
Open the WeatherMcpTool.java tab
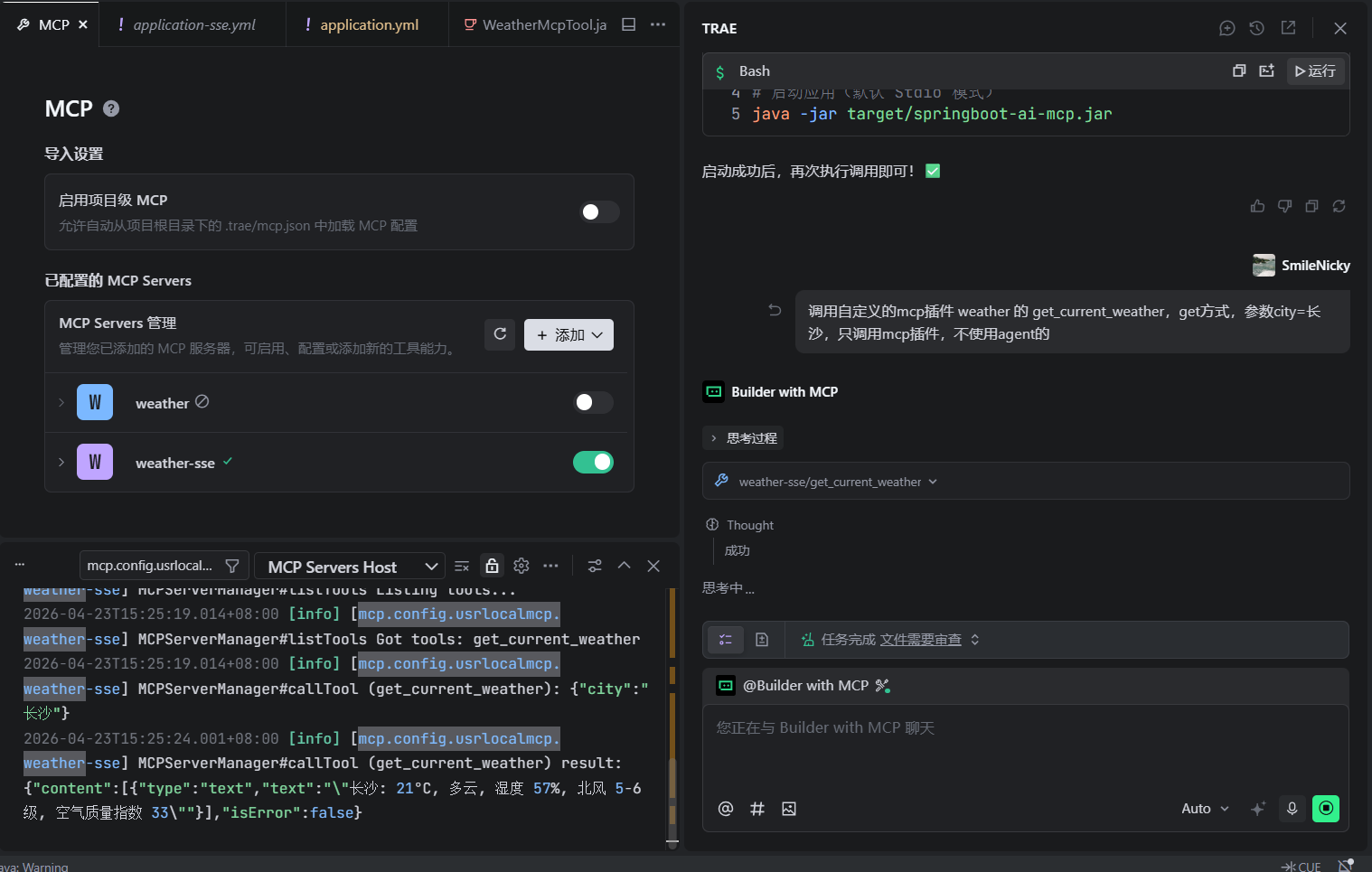[535, 24]
